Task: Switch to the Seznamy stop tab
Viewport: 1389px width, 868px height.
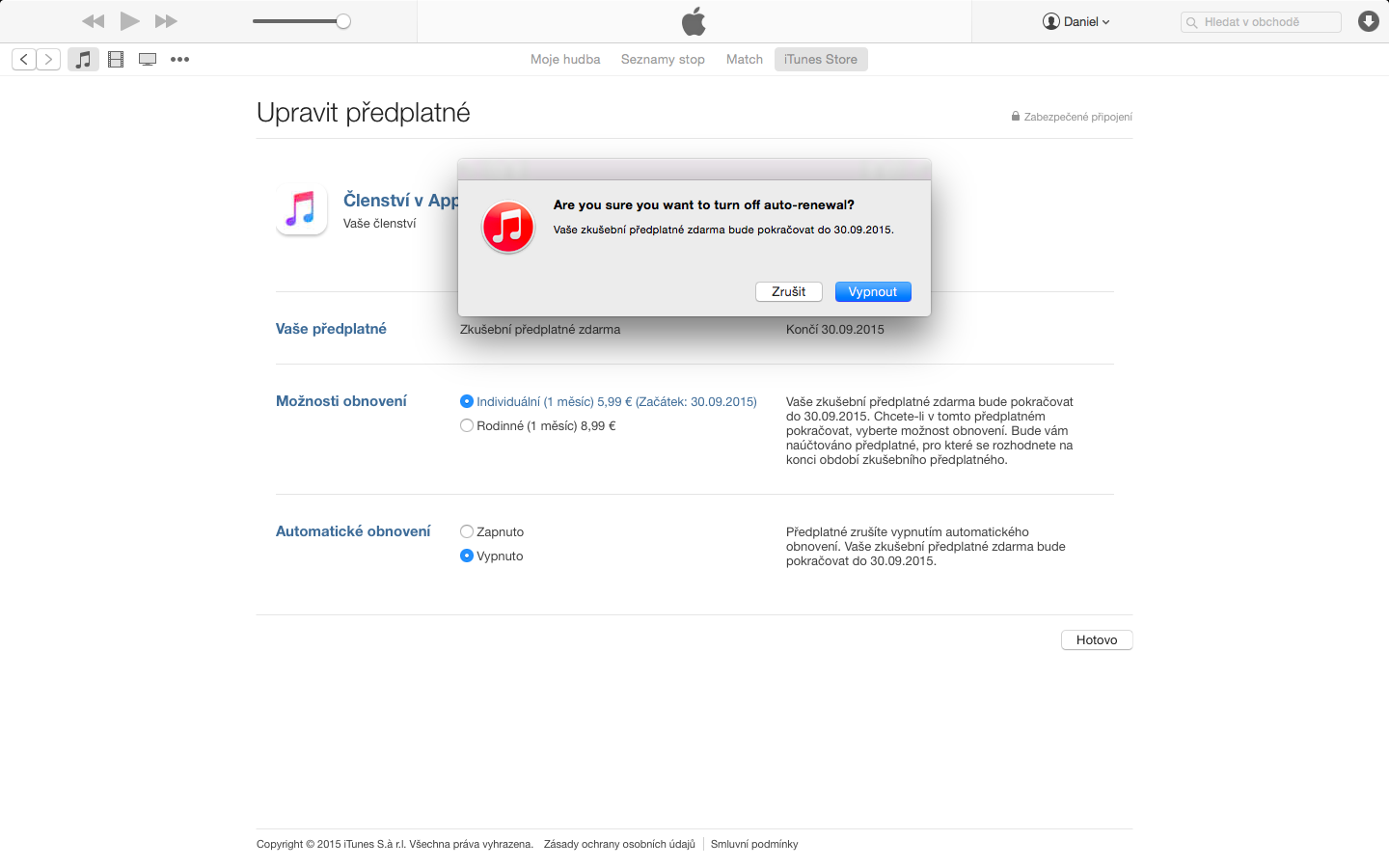Action: click(x=663, y=59)
